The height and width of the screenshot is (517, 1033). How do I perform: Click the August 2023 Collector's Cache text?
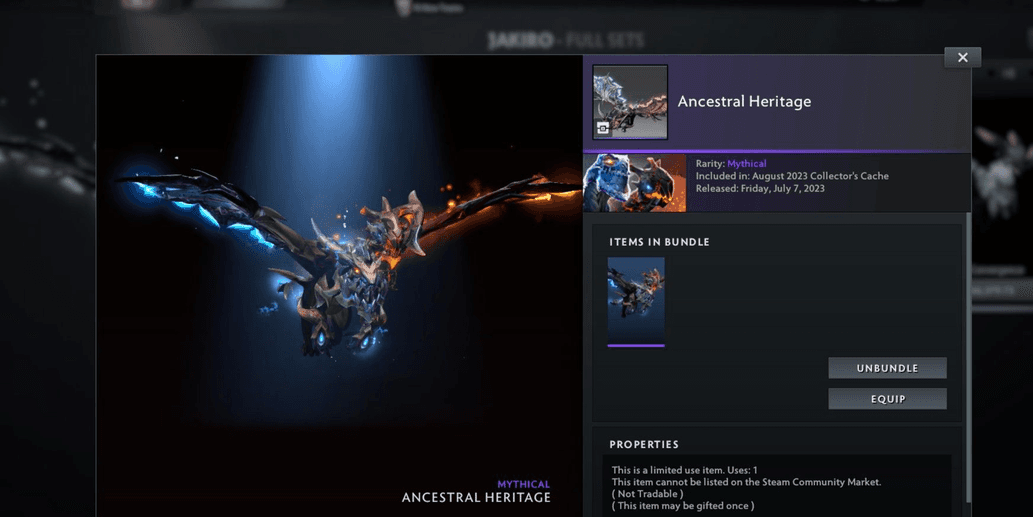[820, 176]
